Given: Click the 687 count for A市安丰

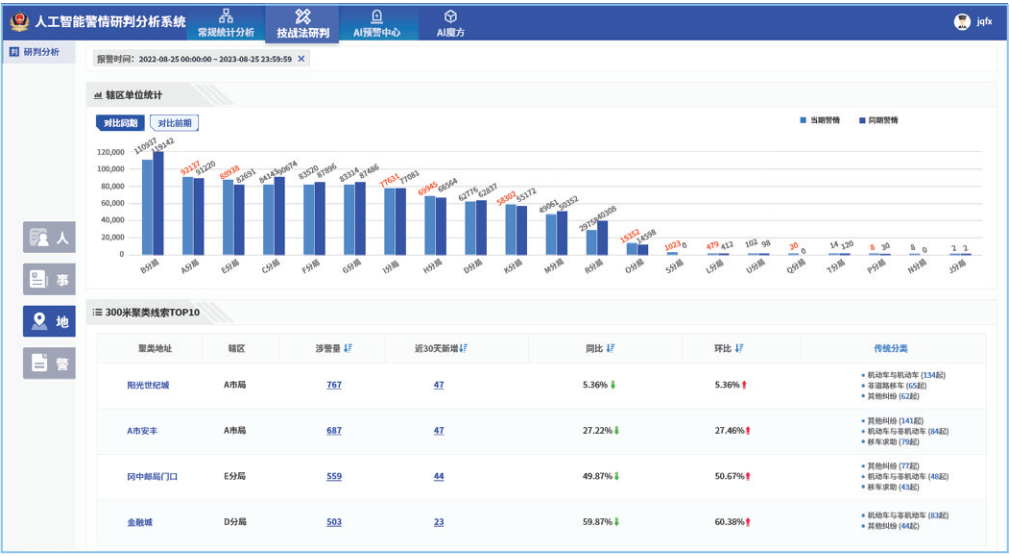Looking at the screenshot, I should [x=333, y=431].
